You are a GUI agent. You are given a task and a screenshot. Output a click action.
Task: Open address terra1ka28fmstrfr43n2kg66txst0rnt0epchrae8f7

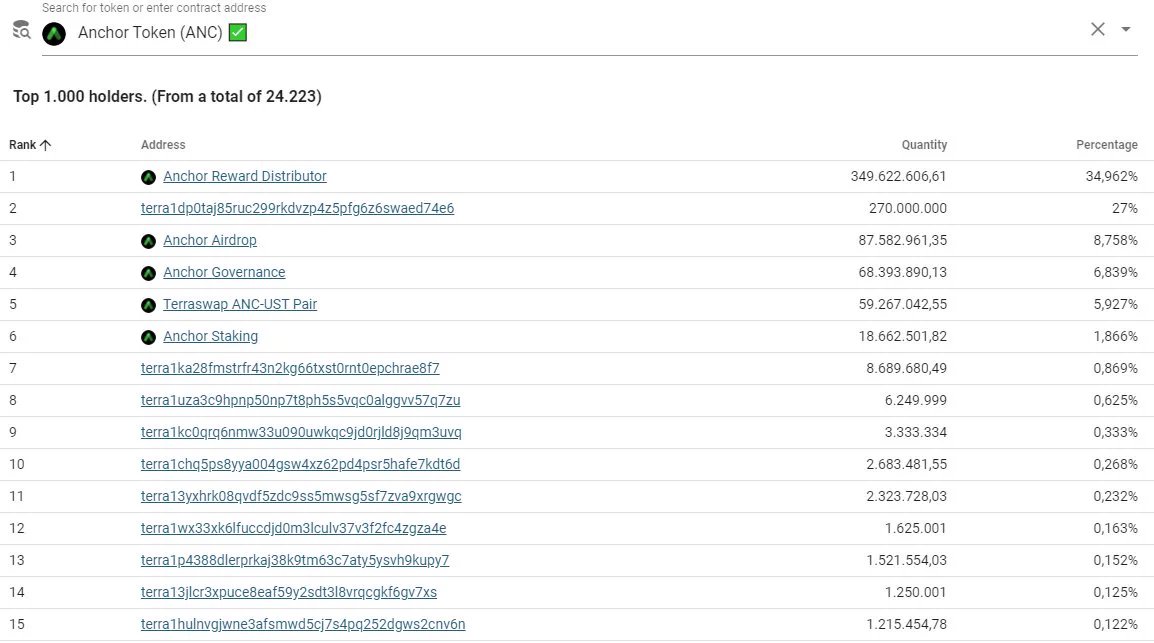[x=290, y=369]
